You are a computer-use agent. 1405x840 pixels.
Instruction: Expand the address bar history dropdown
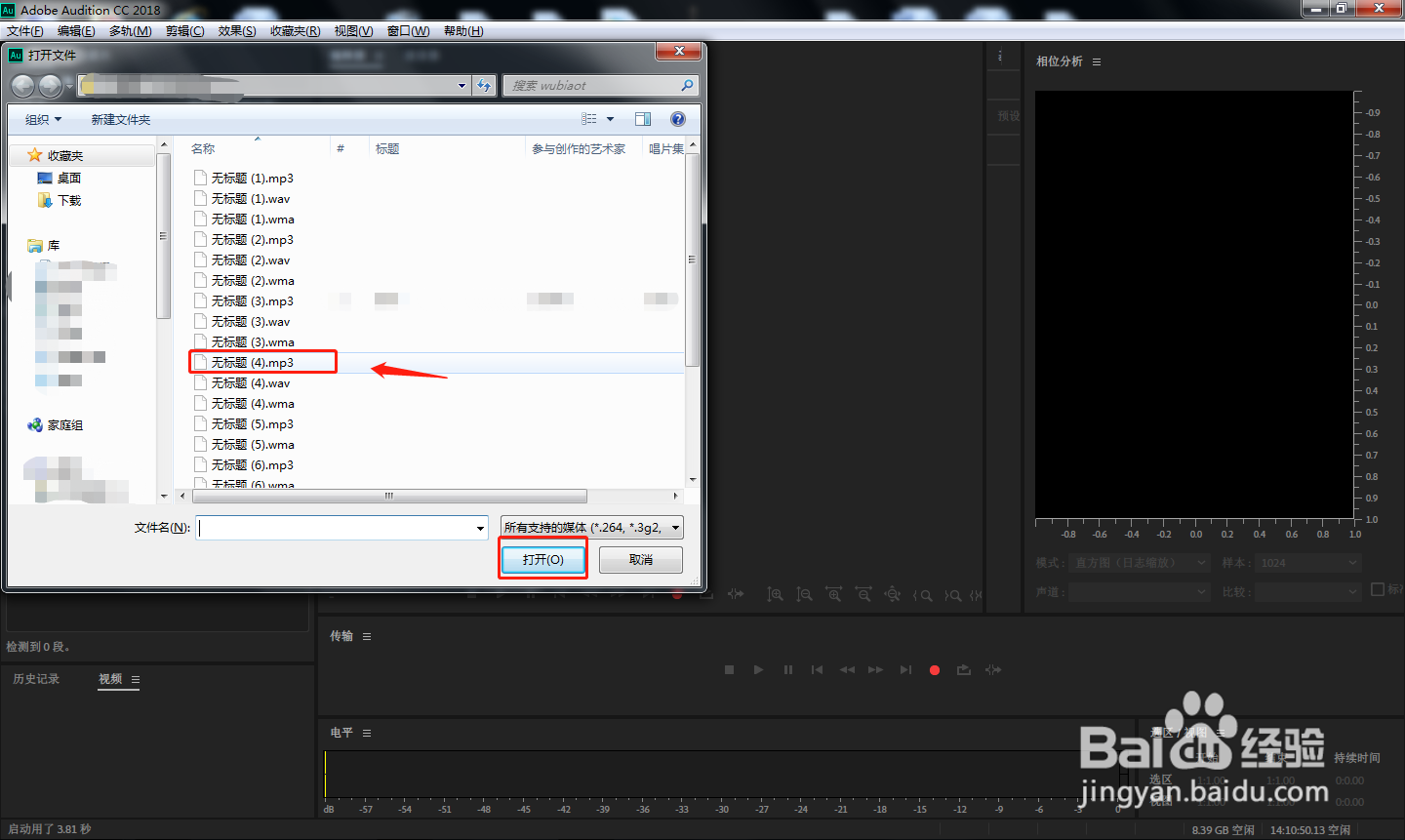[x=462, y=86]
